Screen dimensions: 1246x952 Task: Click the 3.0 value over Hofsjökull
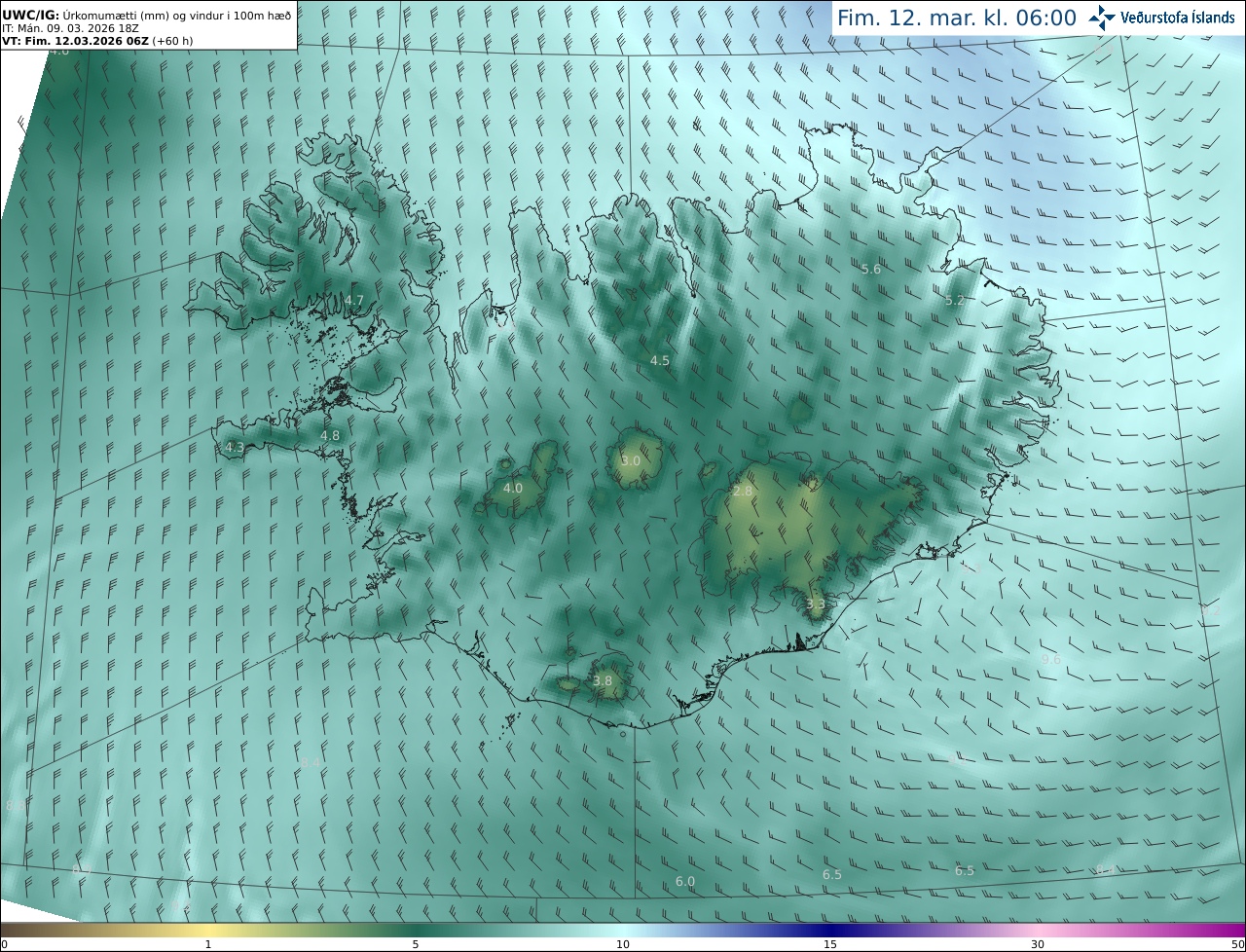pos(631,460)
